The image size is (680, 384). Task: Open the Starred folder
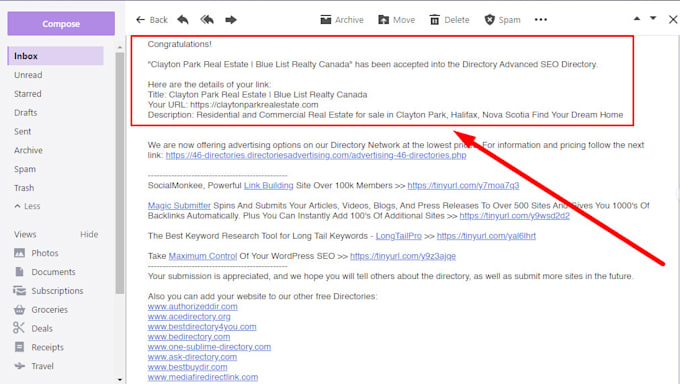point(28,94)
